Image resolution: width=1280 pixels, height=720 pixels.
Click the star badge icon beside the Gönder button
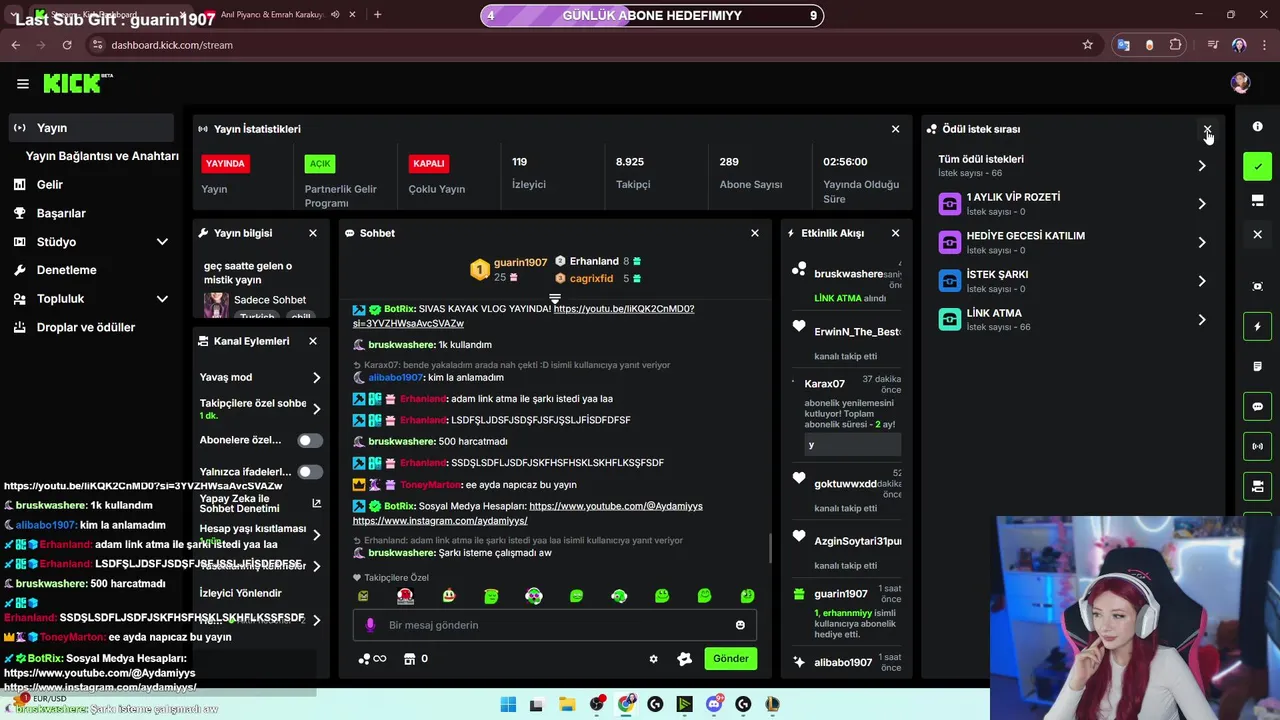[684, 659]
